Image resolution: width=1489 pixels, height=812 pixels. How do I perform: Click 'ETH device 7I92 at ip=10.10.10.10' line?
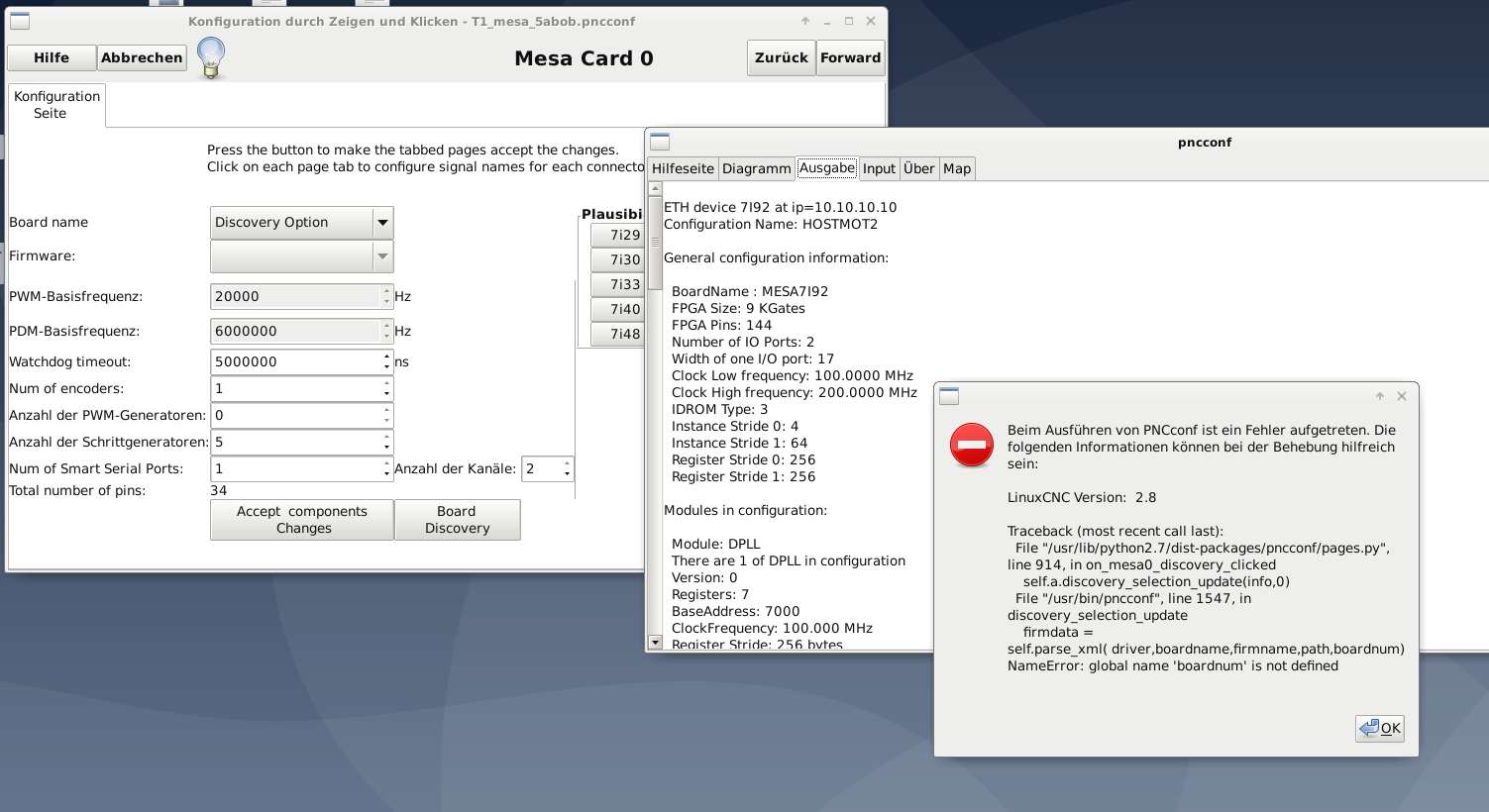[x=780, y=207]
